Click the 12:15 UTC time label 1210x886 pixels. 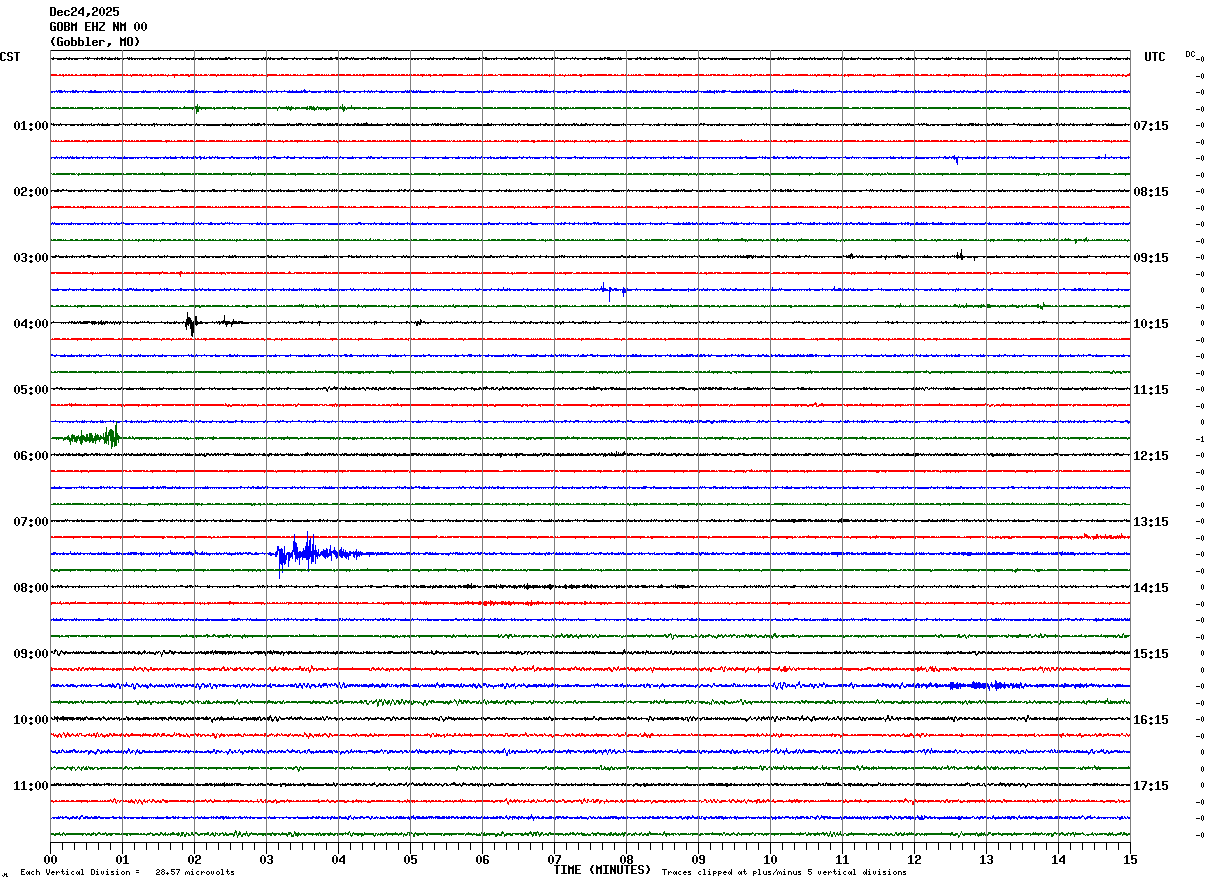(1151, 456)
